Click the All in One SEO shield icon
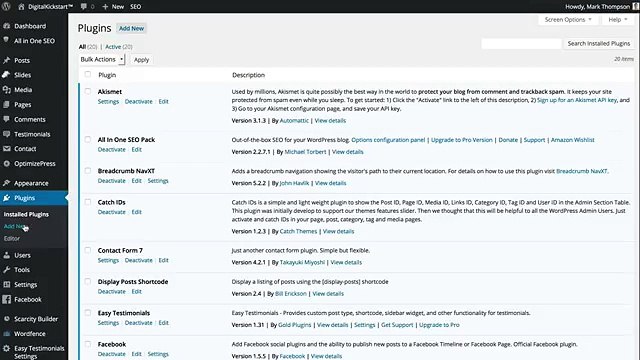Viewport: 640px width, 360px height. pos(7,40)
